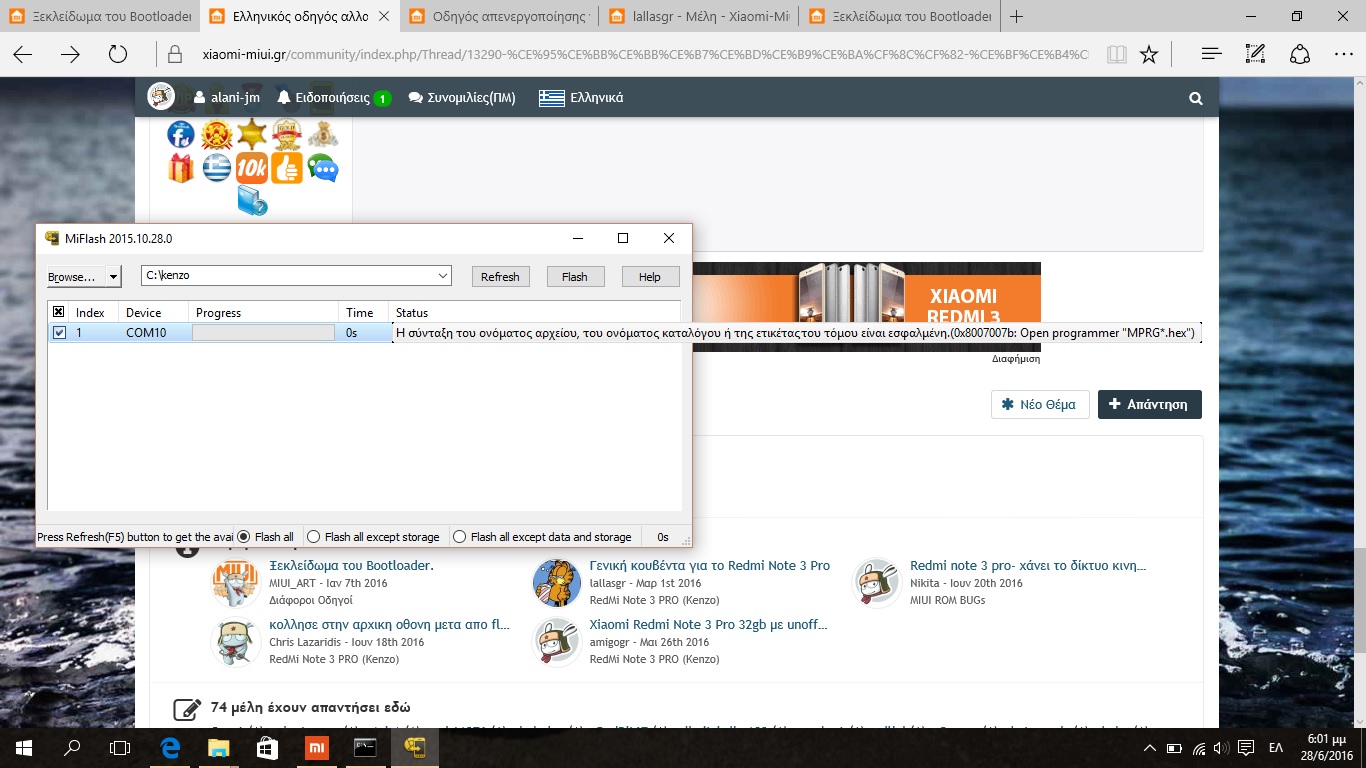Image resolution: width=1366 pixels, height=768 pixels.
Task: Open the Edge reading view icon
Action: click(1116, 55)
